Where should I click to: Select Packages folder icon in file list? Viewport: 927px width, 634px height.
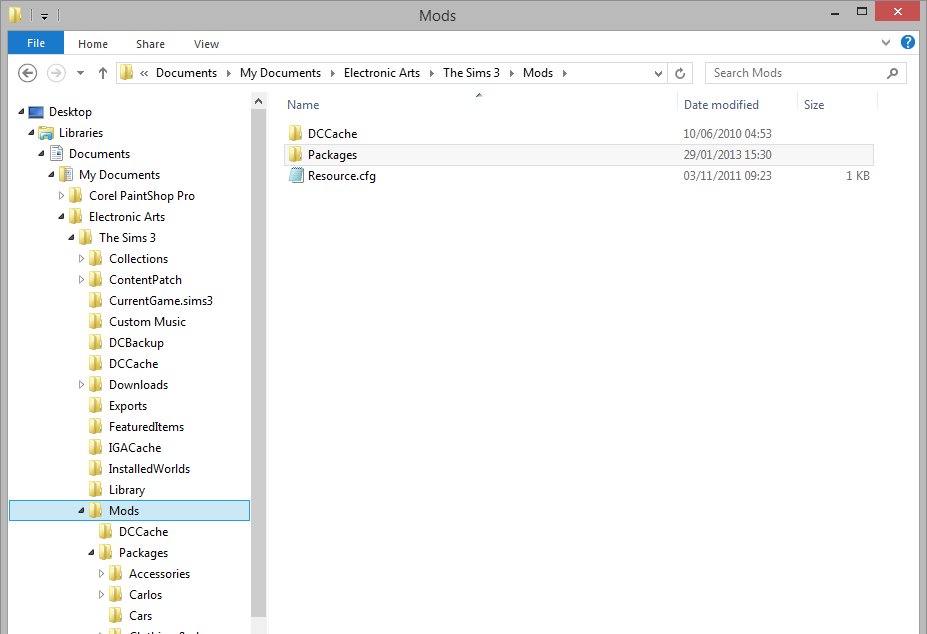pyautogui.click(x=295, y=154)
